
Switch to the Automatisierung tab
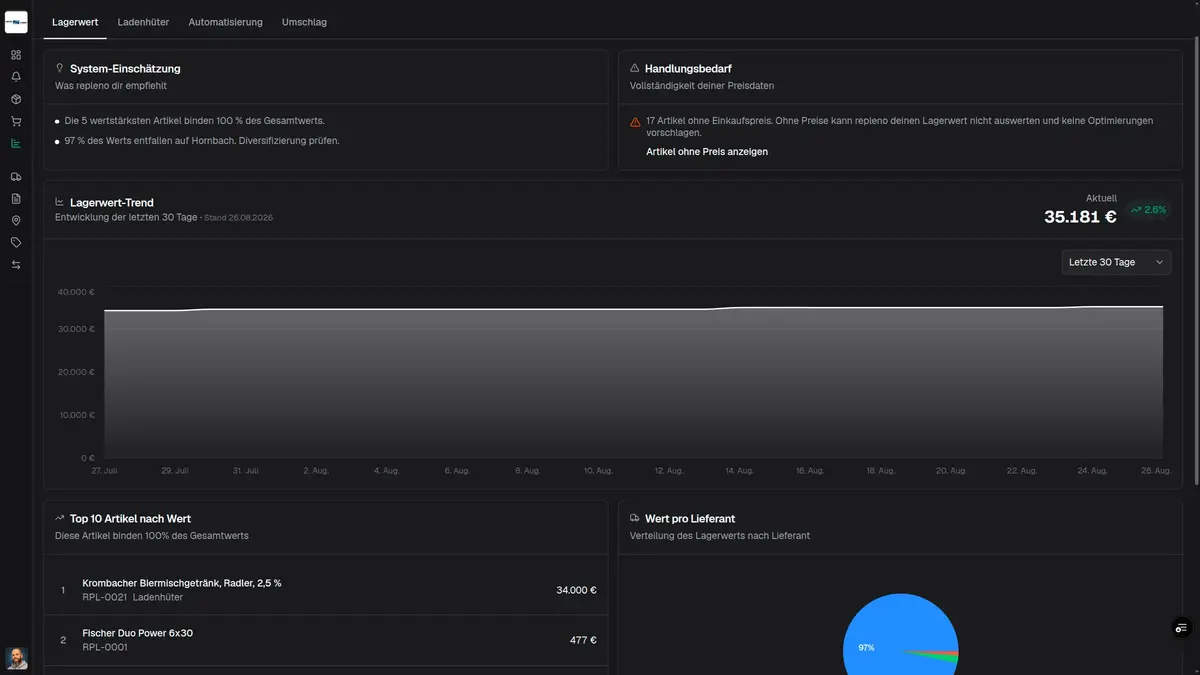pyautogui.click(x=225, y=22)
